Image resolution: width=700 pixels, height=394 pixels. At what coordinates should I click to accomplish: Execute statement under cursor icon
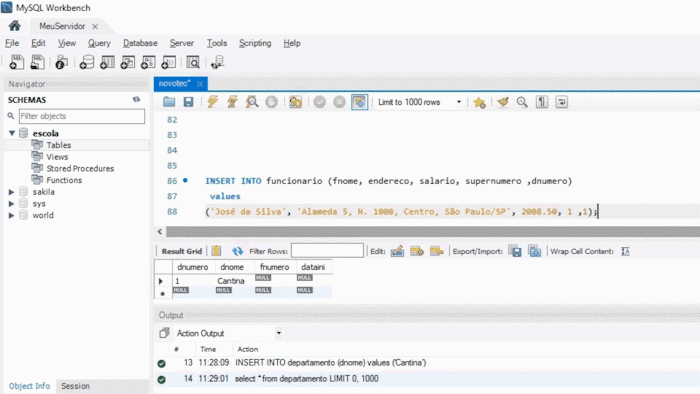[232, 102]
